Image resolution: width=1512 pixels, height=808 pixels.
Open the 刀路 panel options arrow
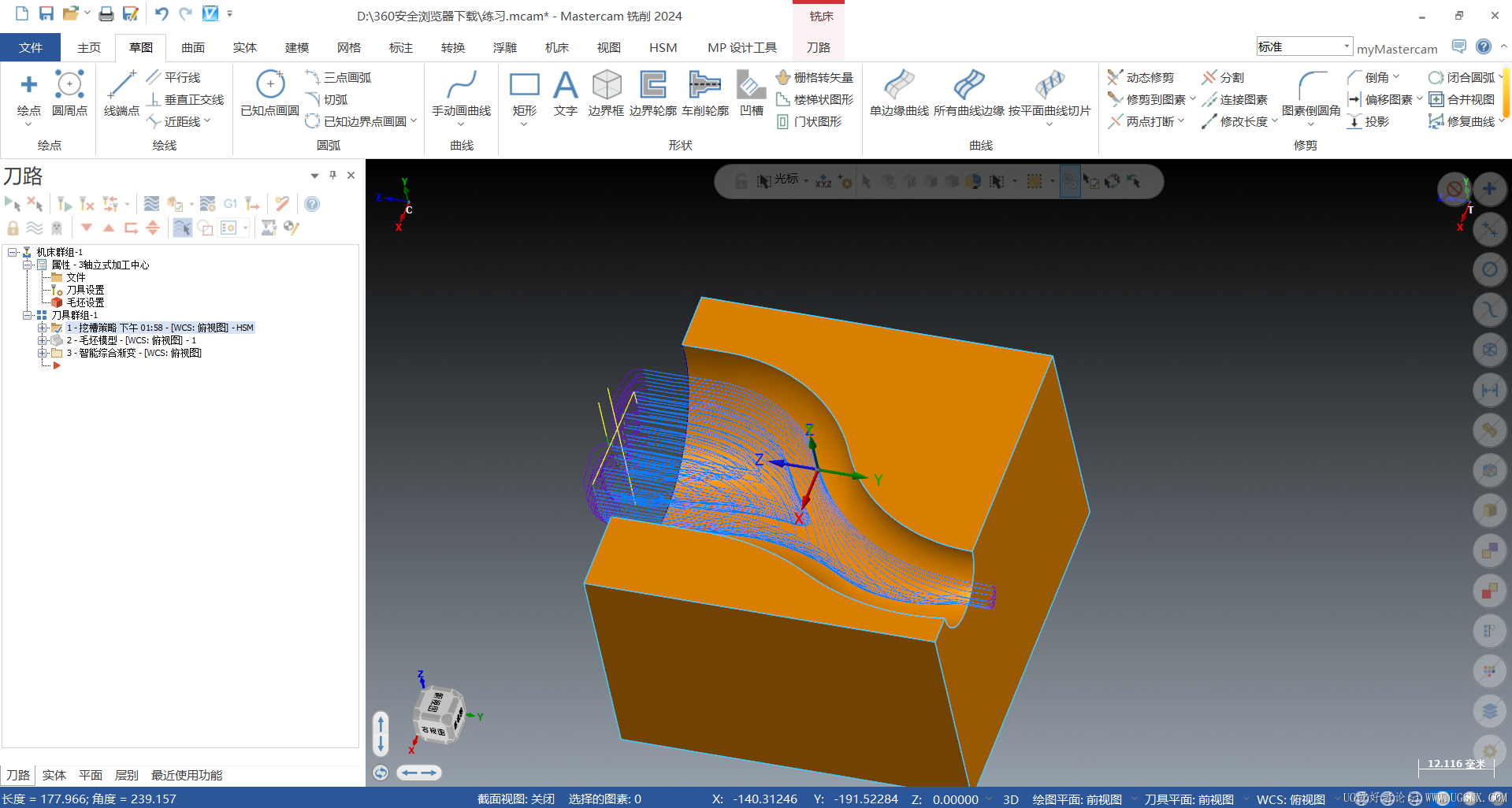314,176
